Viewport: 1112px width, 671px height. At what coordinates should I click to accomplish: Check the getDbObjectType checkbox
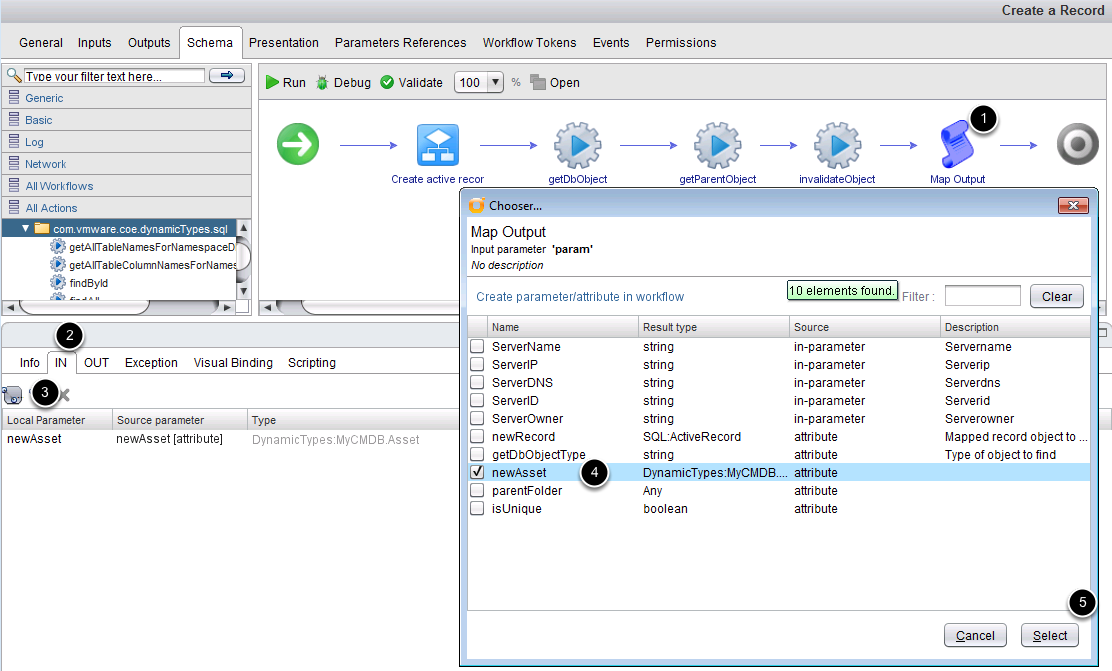point(477,455)
